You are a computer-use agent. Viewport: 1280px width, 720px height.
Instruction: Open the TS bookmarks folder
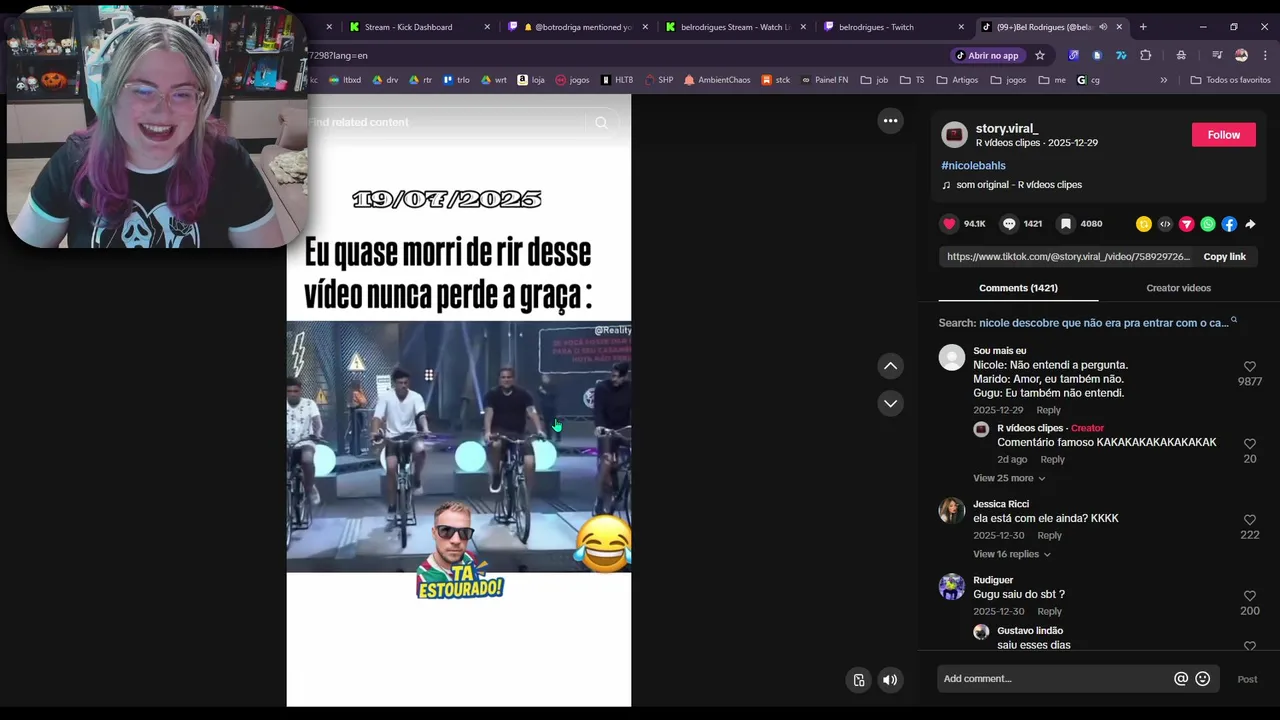912,80
